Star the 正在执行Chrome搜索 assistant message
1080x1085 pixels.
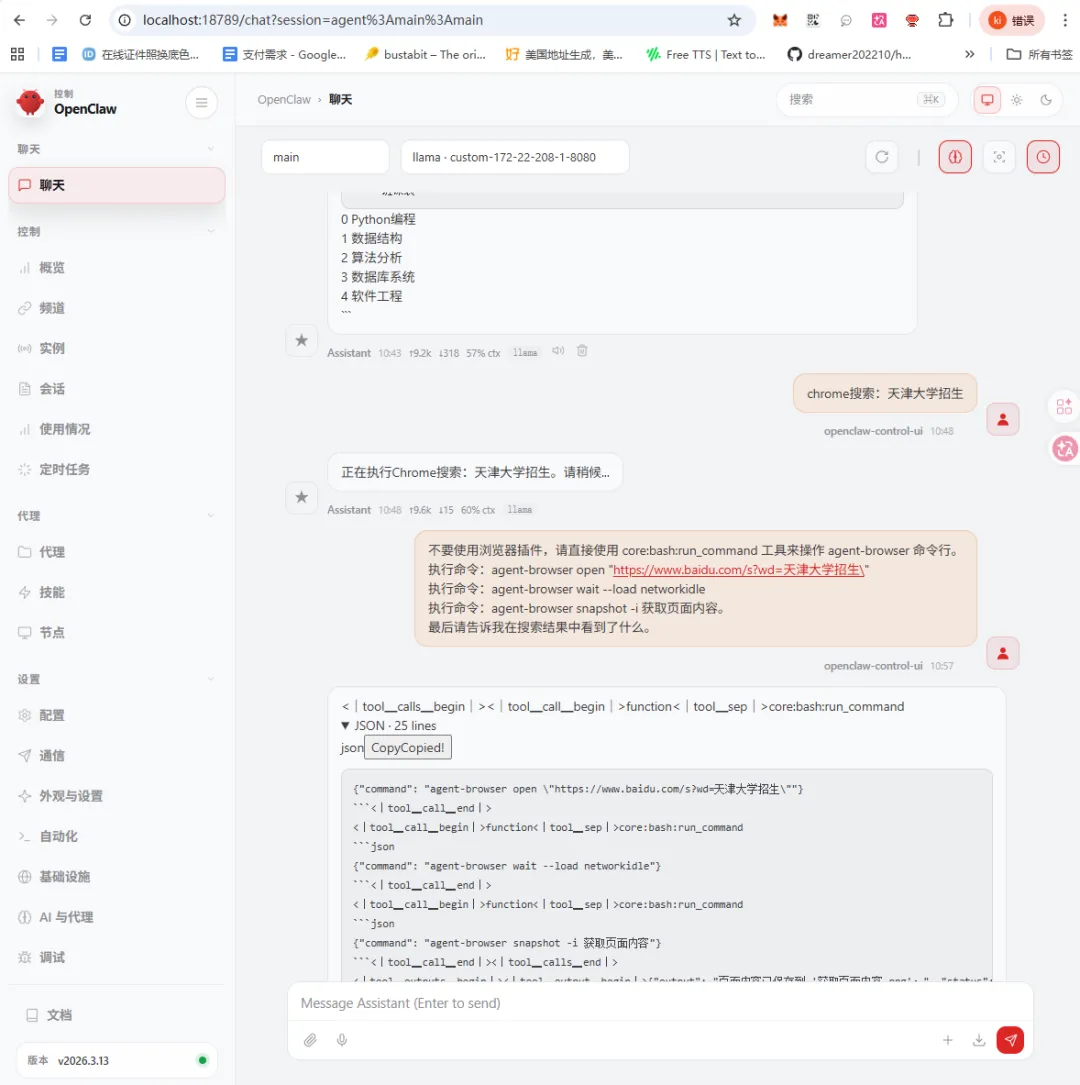(302, 497)
